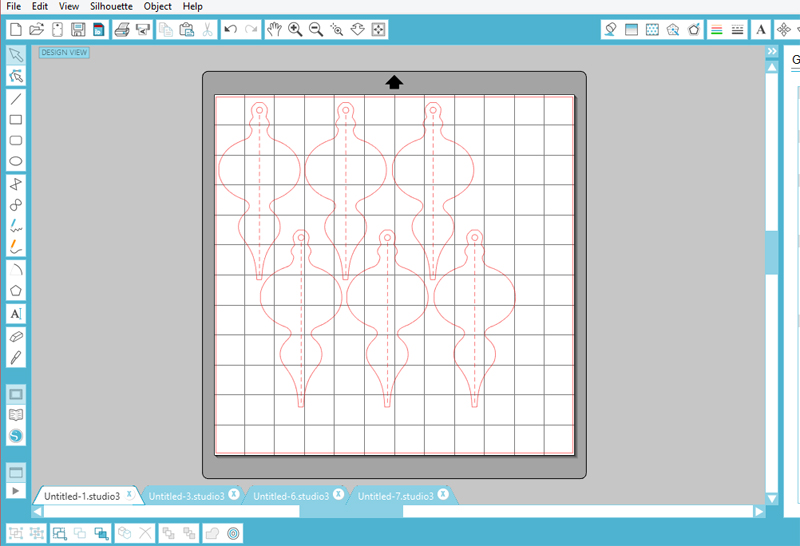The image size is (800, 546).
Task: Click the Send to Silhouette icon
Action: [x=143, y=30]
